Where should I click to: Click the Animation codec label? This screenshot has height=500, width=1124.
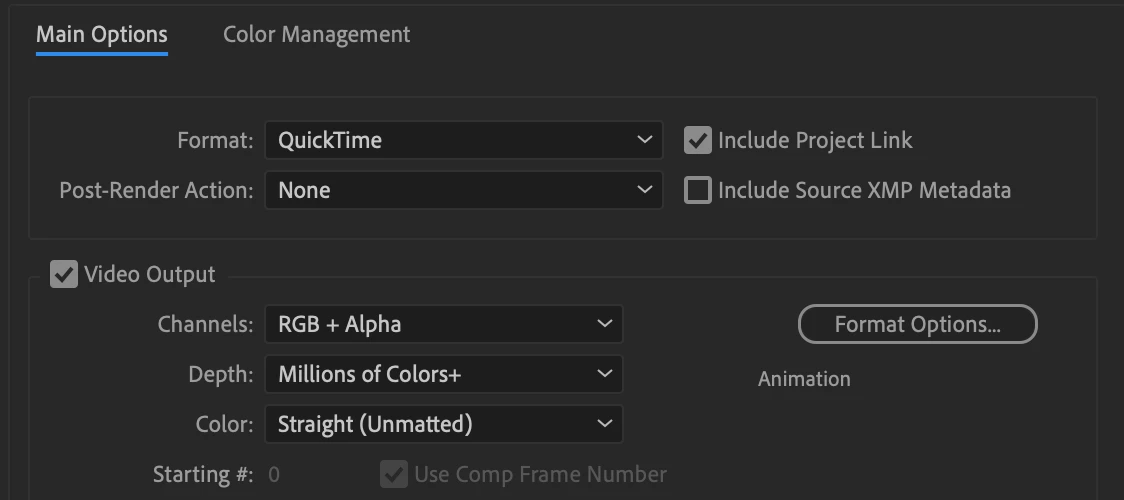pos(804,379)
